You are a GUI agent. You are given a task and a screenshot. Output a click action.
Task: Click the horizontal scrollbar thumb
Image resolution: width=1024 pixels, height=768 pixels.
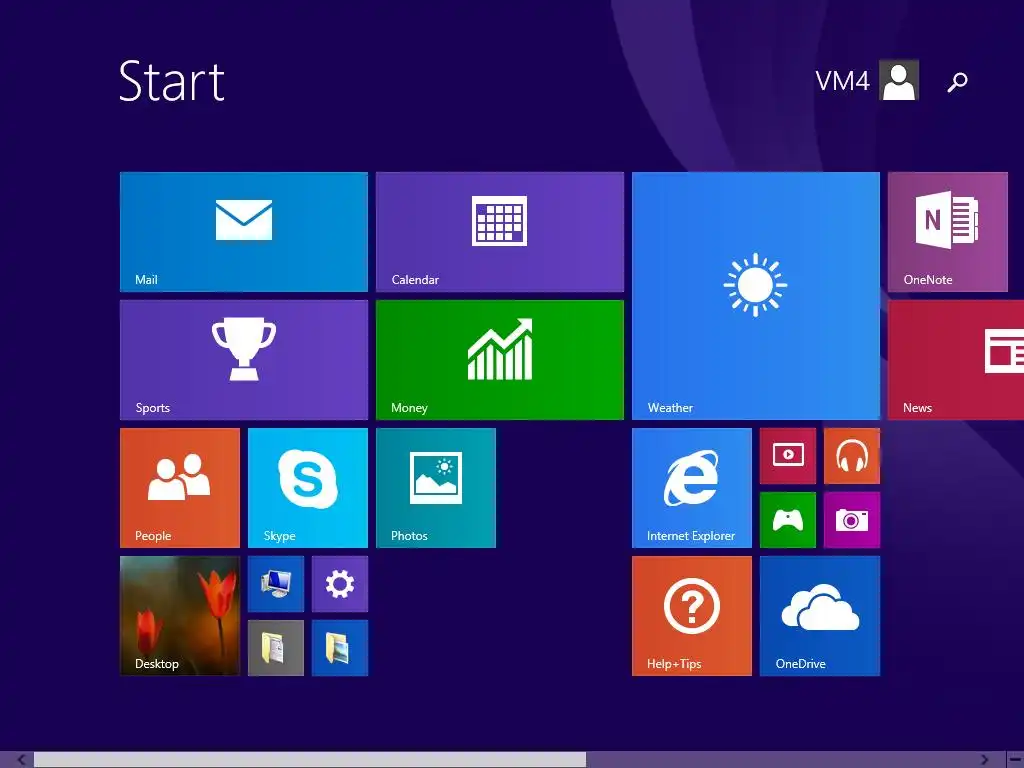pyautogui.click(x=310, y=760)
